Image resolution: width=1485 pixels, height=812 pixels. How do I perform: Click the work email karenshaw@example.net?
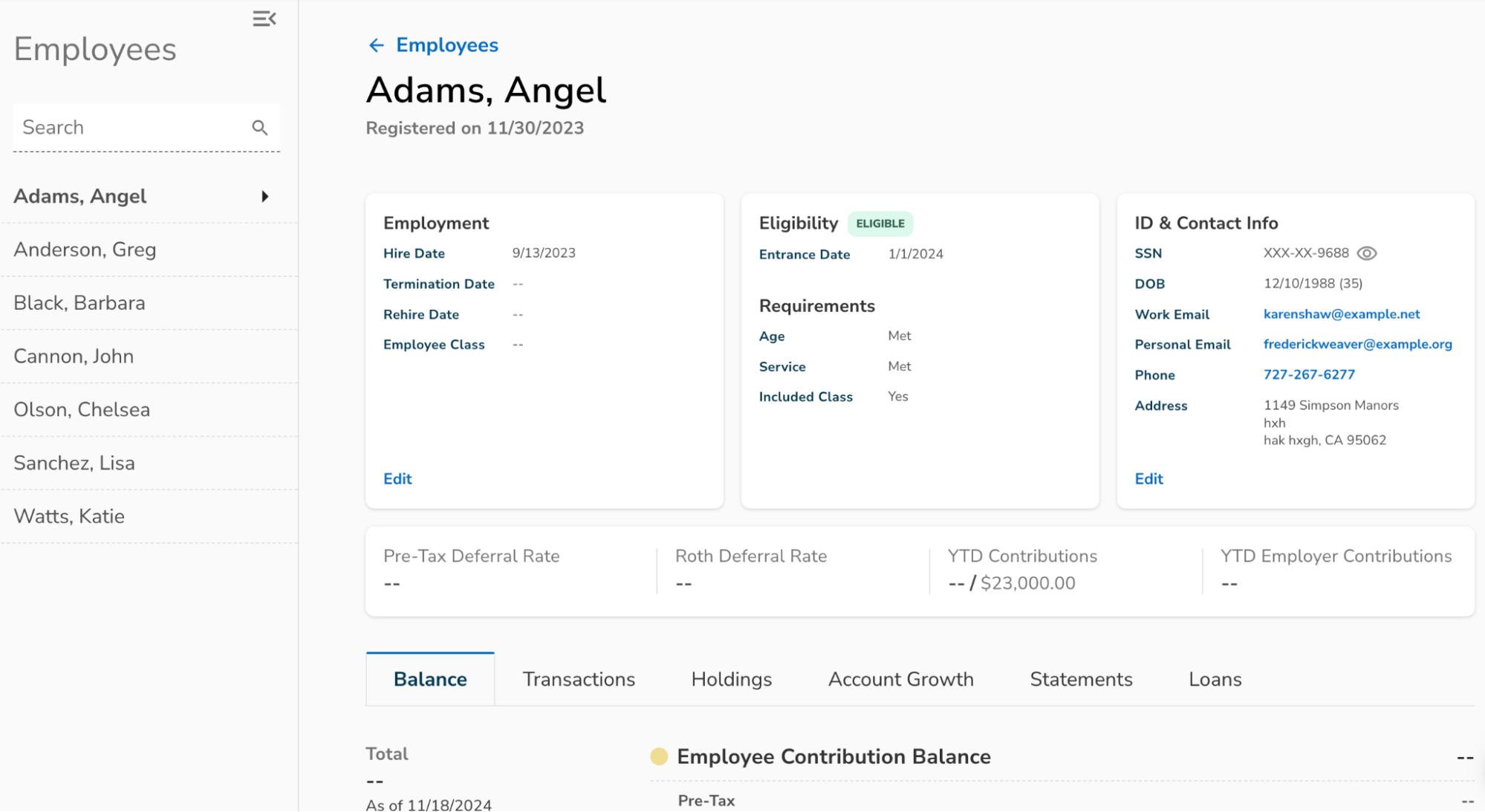pyautogui.click(x=1341, y=314)
